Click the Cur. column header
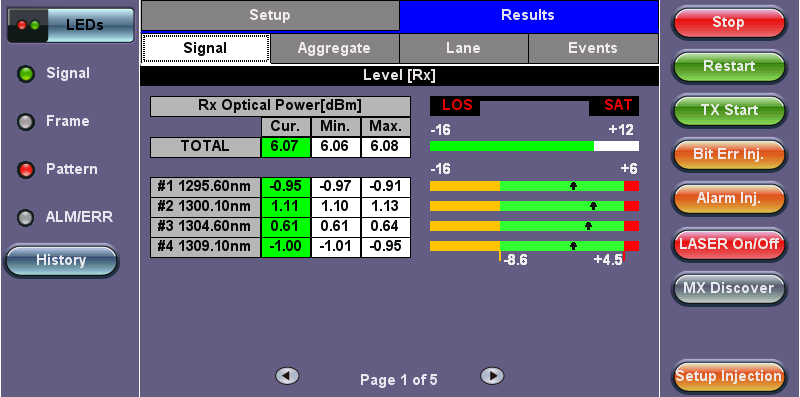Image resolution: width=800 pixels, height=397 pixels. click(x=286, y=127)
